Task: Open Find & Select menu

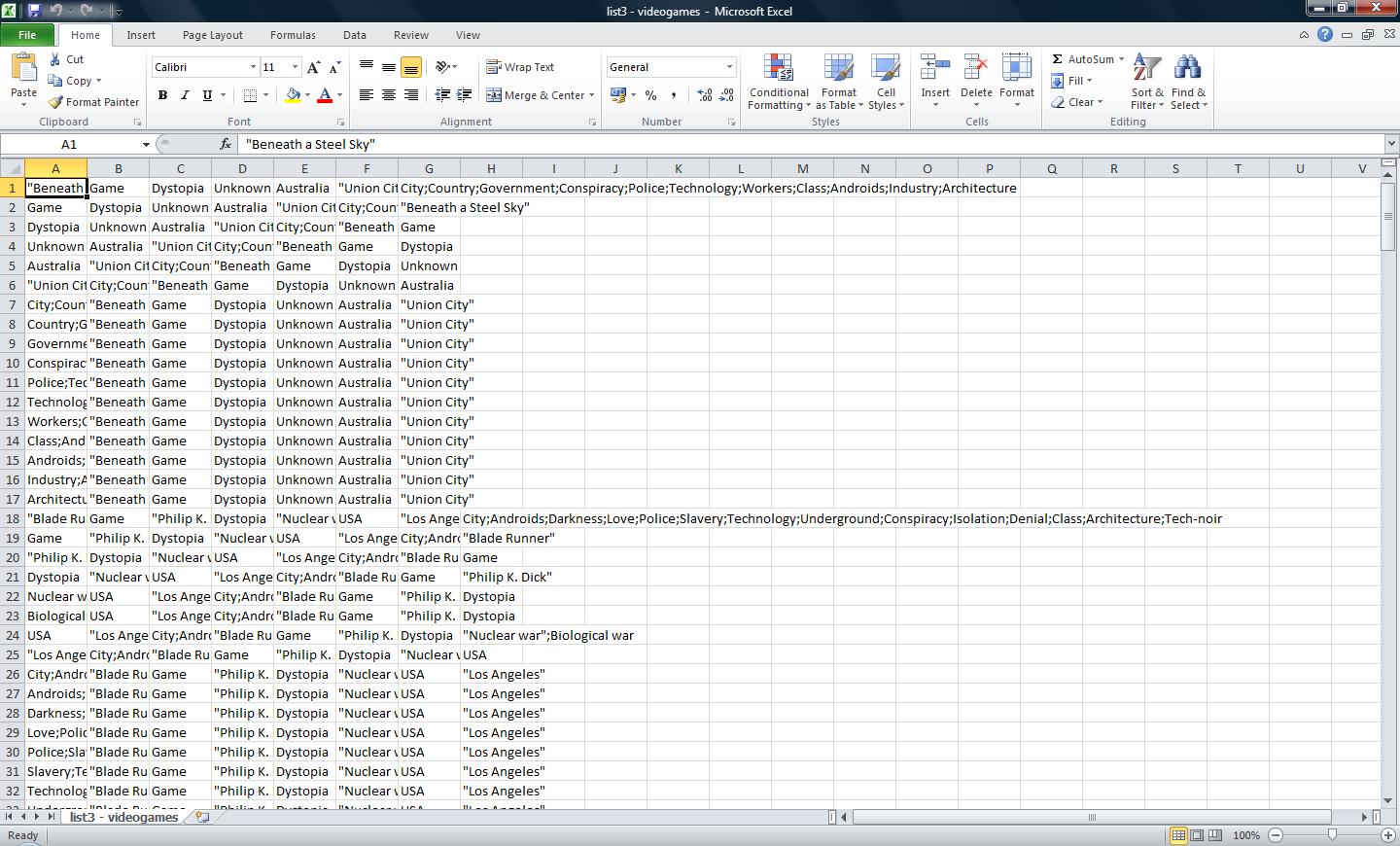Action: pos(1189,83)
